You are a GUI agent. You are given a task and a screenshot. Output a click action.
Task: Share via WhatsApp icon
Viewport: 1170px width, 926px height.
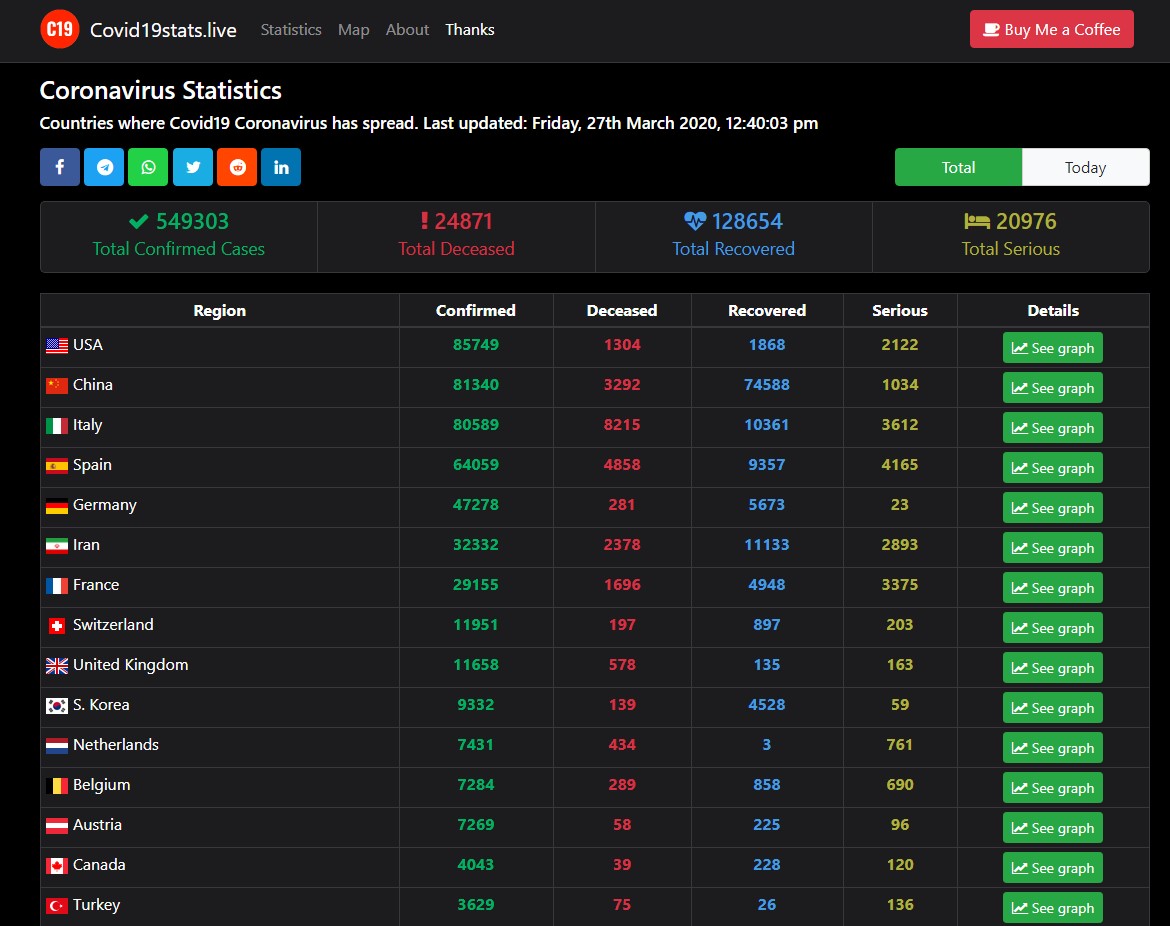click(148, 167)
